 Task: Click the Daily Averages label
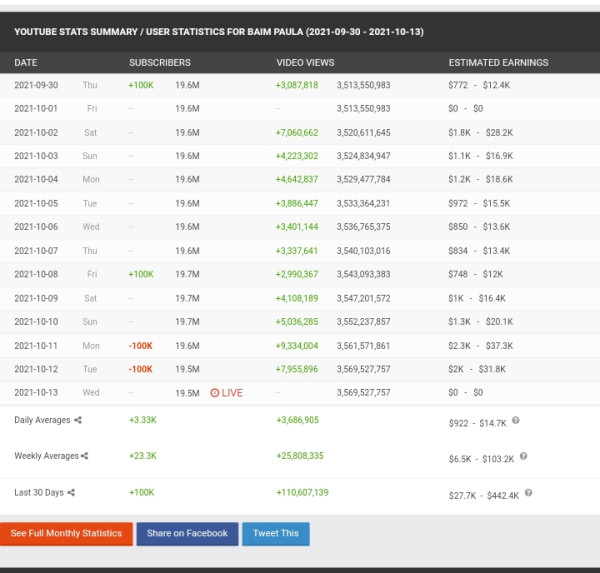[x=42, y=420]
